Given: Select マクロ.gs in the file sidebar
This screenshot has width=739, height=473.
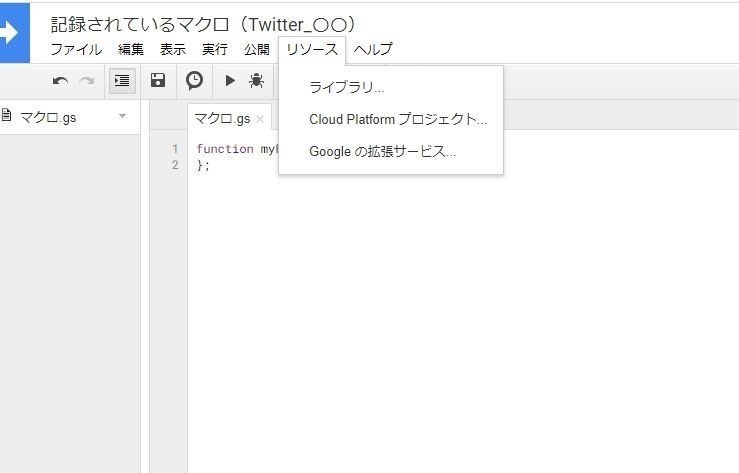Looking at the screenshot, I should pyautogui.click(x=70, y=117).
